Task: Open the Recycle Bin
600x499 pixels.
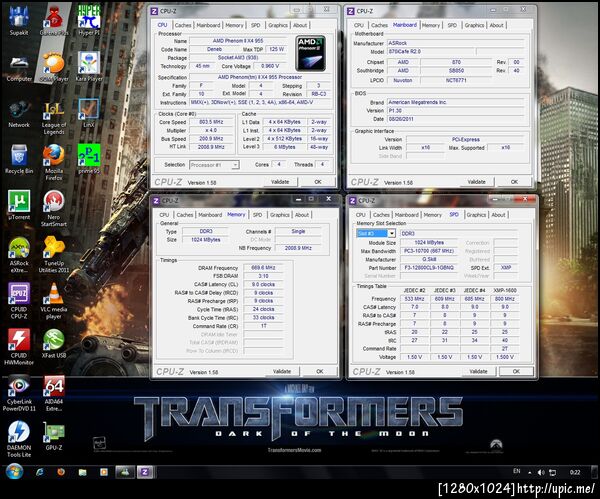Action: pos(19,160)
